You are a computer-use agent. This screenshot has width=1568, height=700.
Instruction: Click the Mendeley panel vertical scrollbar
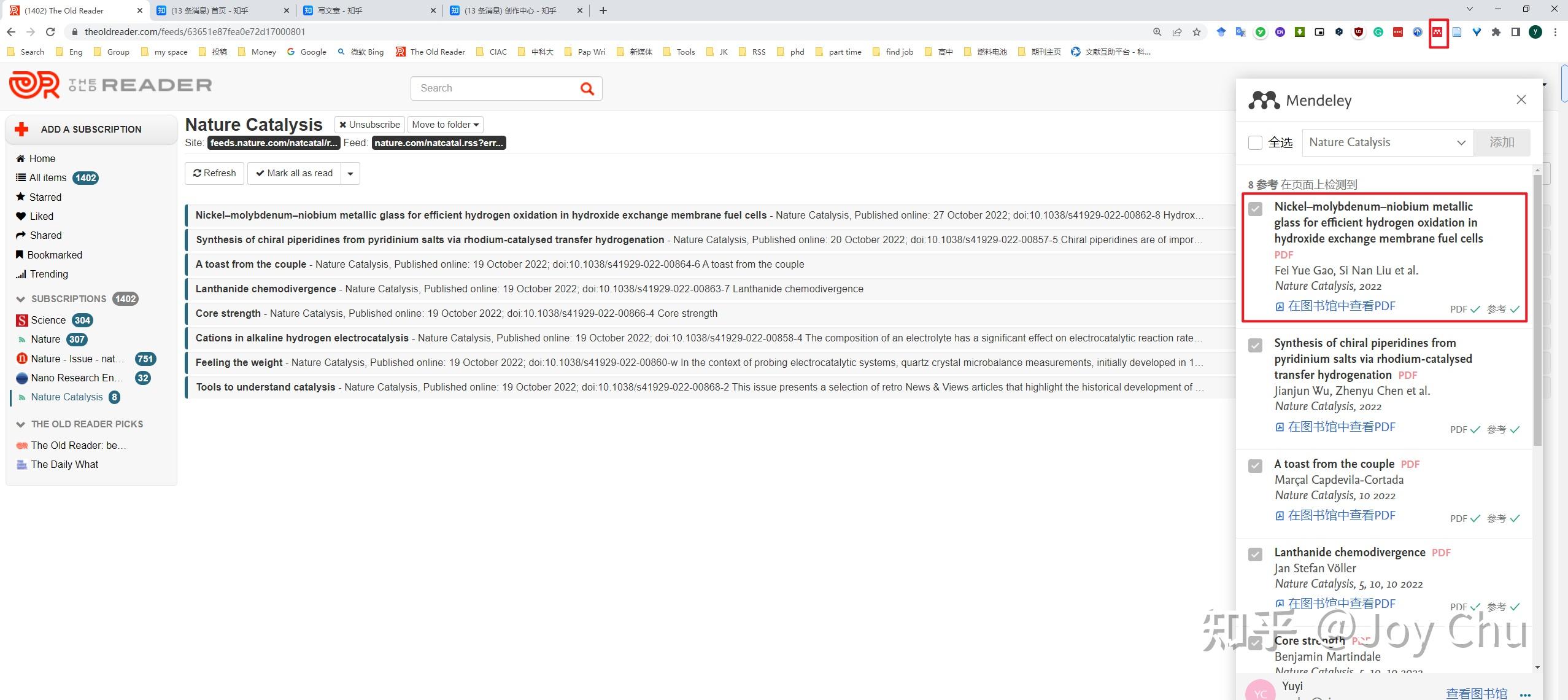(1537, 307)
